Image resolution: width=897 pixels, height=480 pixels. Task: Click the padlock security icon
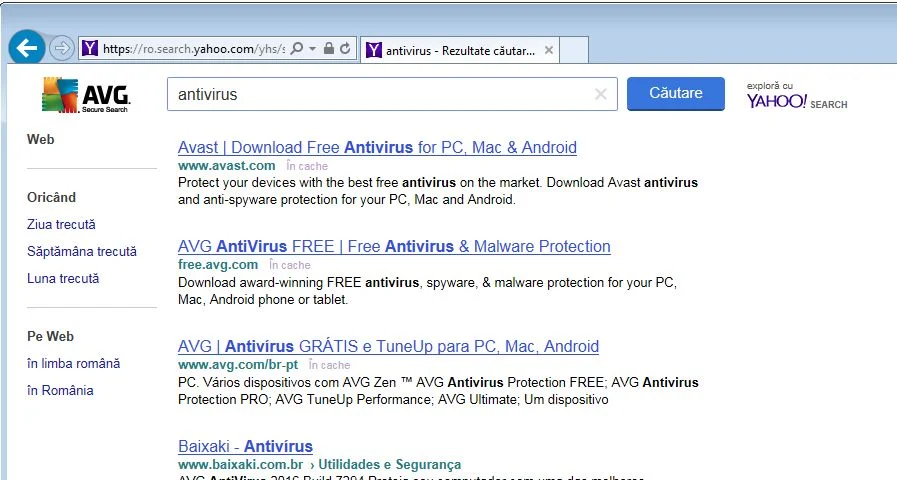(x=328, y=48)
